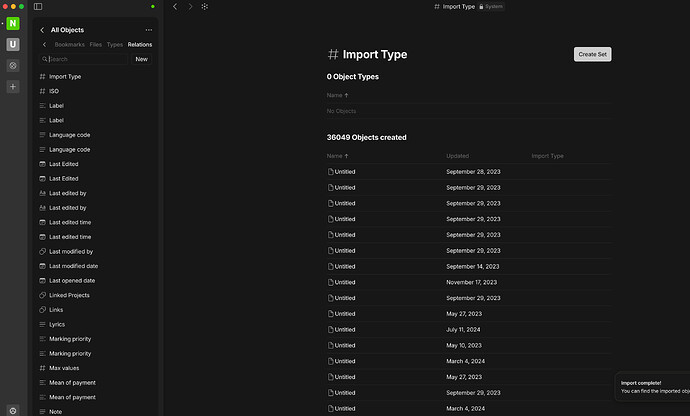Sort created objects by Updated column

(x=457, y=156)
